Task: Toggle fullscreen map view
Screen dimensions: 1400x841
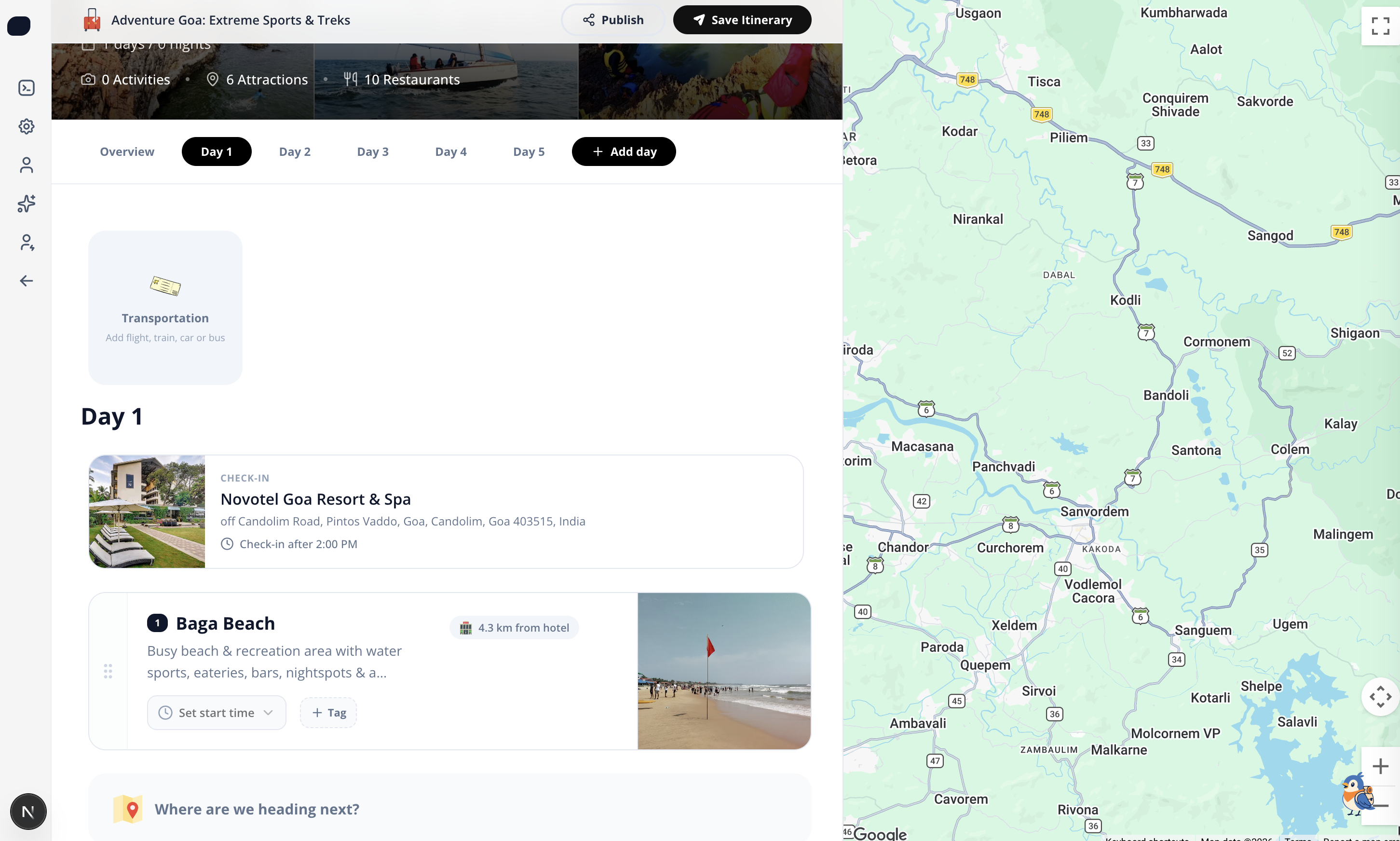Action: (x=1380, y=26)
